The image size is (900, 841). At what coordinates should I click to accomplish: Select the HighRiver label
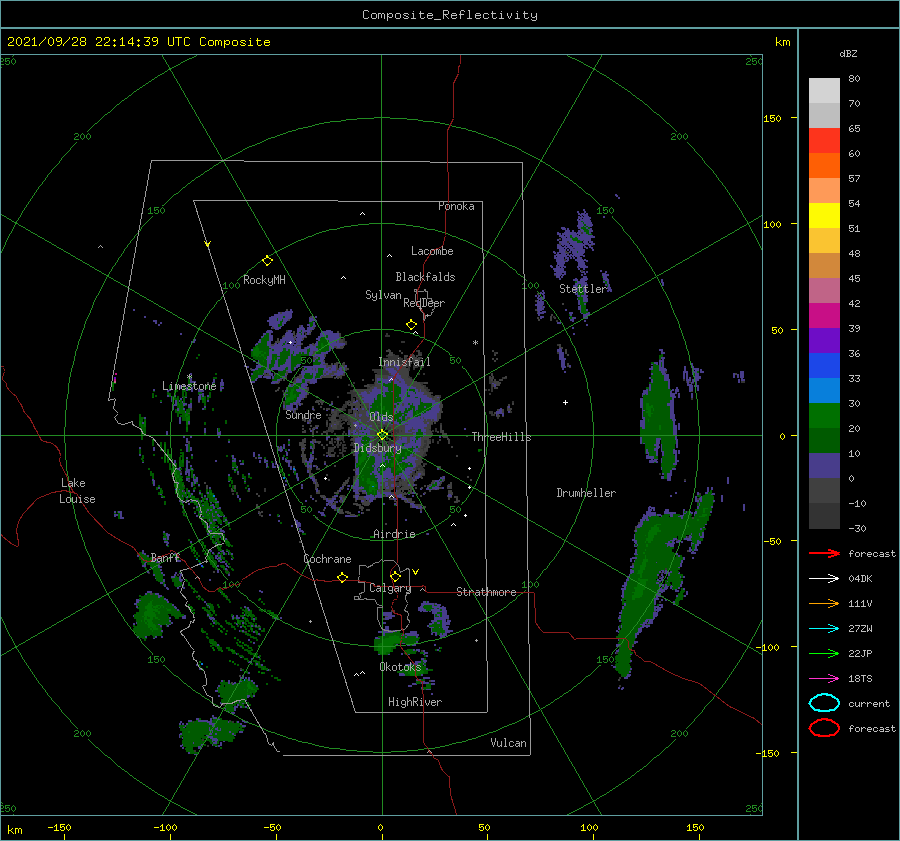(x=415, y=702)
